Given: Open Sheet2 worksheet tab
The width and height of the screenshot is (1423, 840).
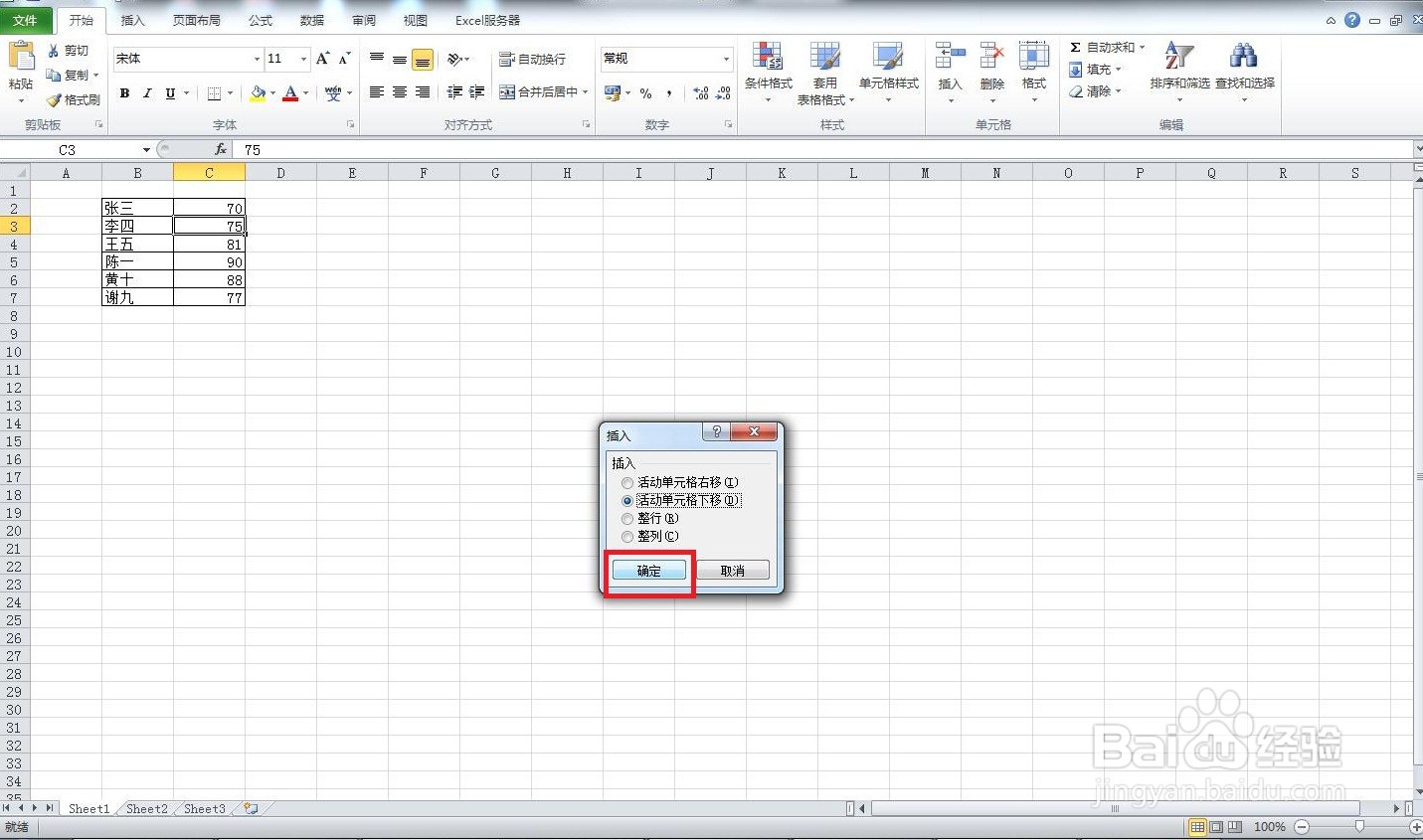Looking at the screenshot, I should coord(146,809).
